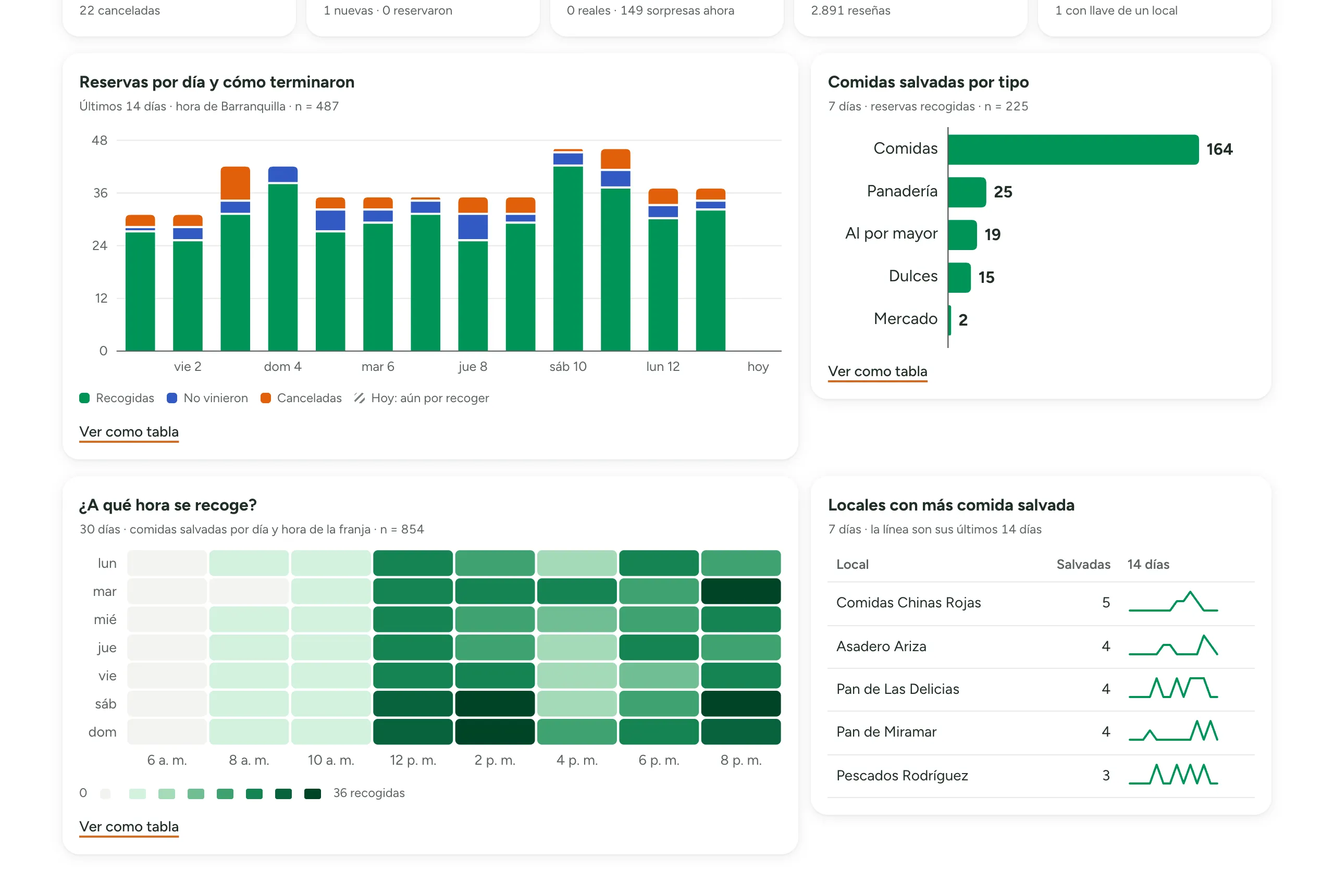
Task: Click the 14 días column header
Action: (x=1148, y=565)
